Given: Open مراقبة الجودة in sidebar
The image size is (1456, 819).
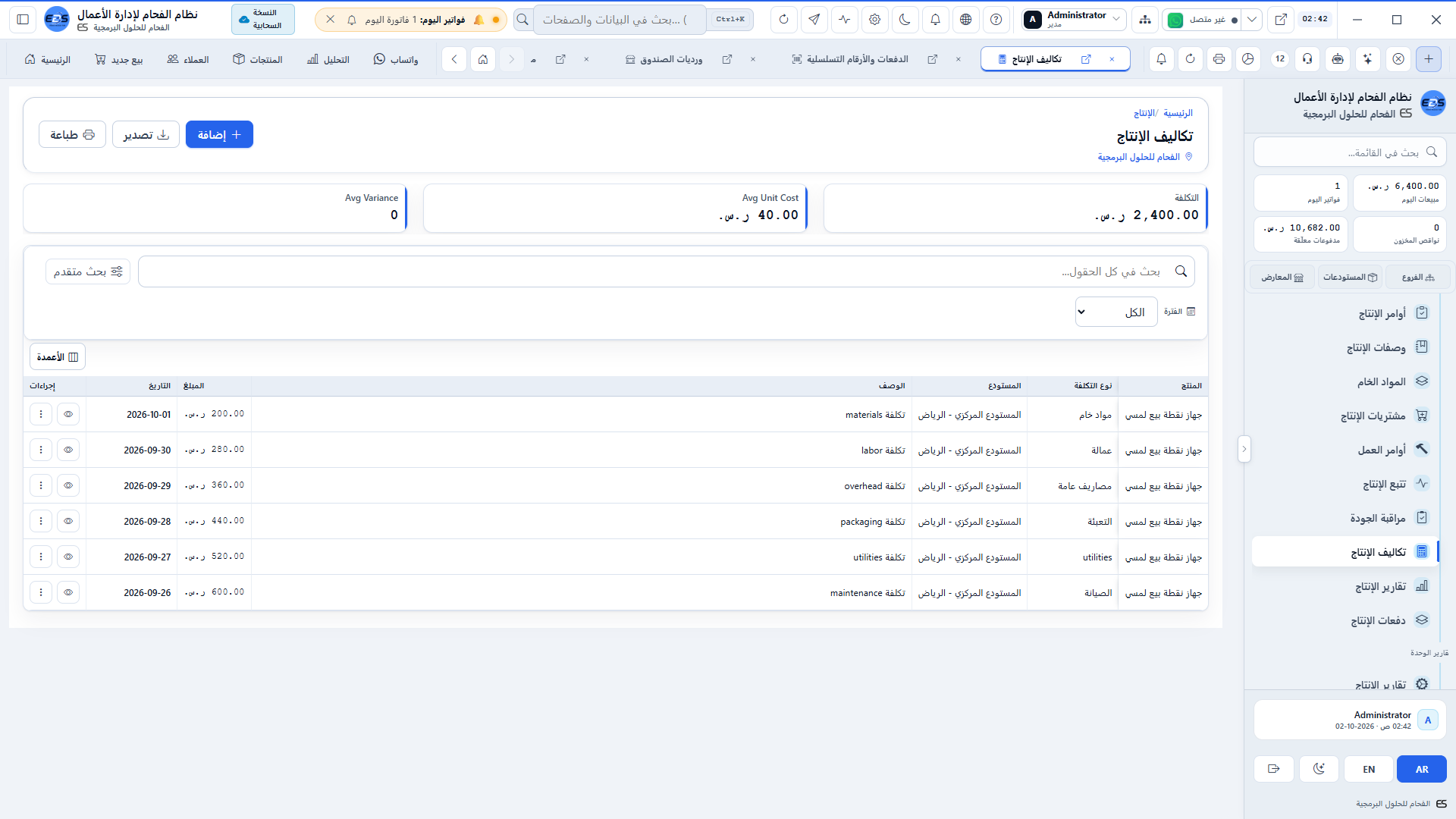Looking at the screenshot, I should (1345, 518).
